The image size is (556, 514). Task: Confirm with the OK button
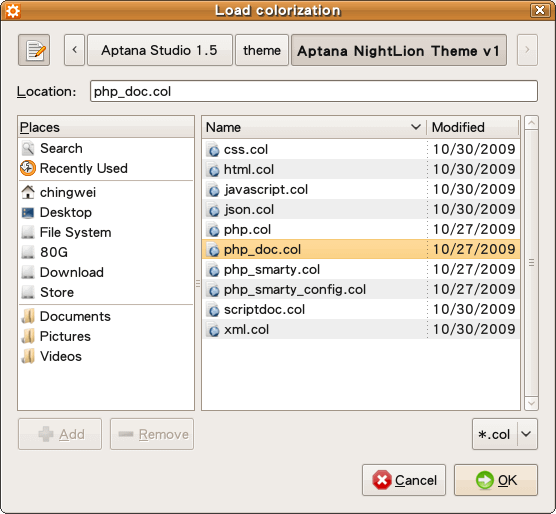pos(496,480)
